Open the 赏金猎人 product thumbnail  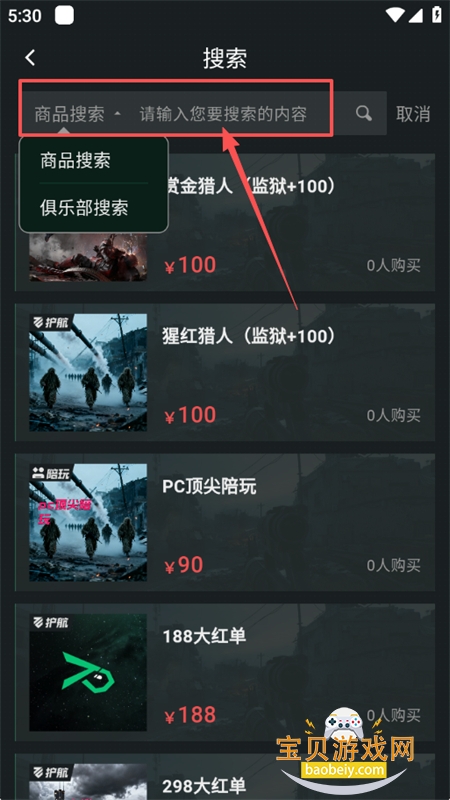88,257
